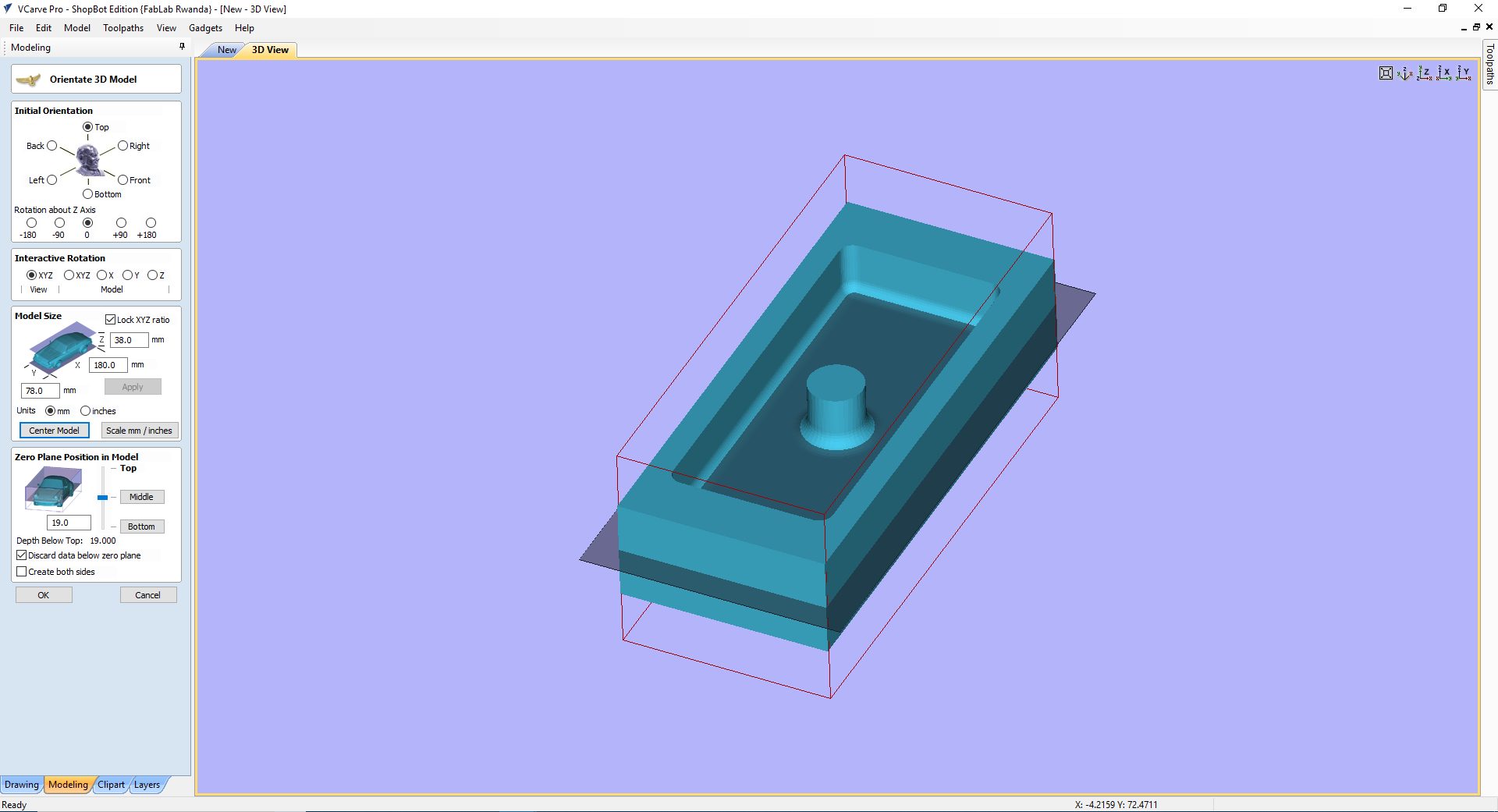Select Z axis model rotation
Image resolution: width=1498 pixels, height=812 pixels.
[152, 275]
